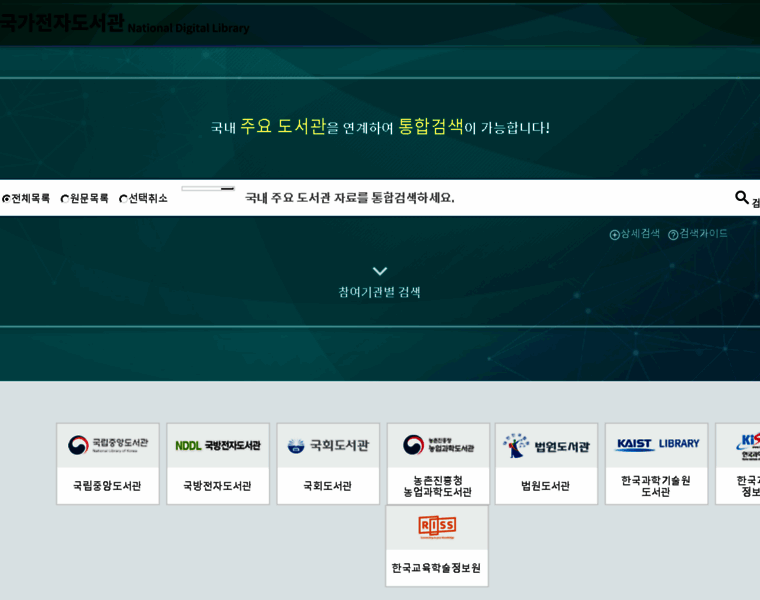This screenshot has width=760, height=600.
Task: Open 검색가이드 help icon link
Action: pyautogui.click(x=697, y=234)
